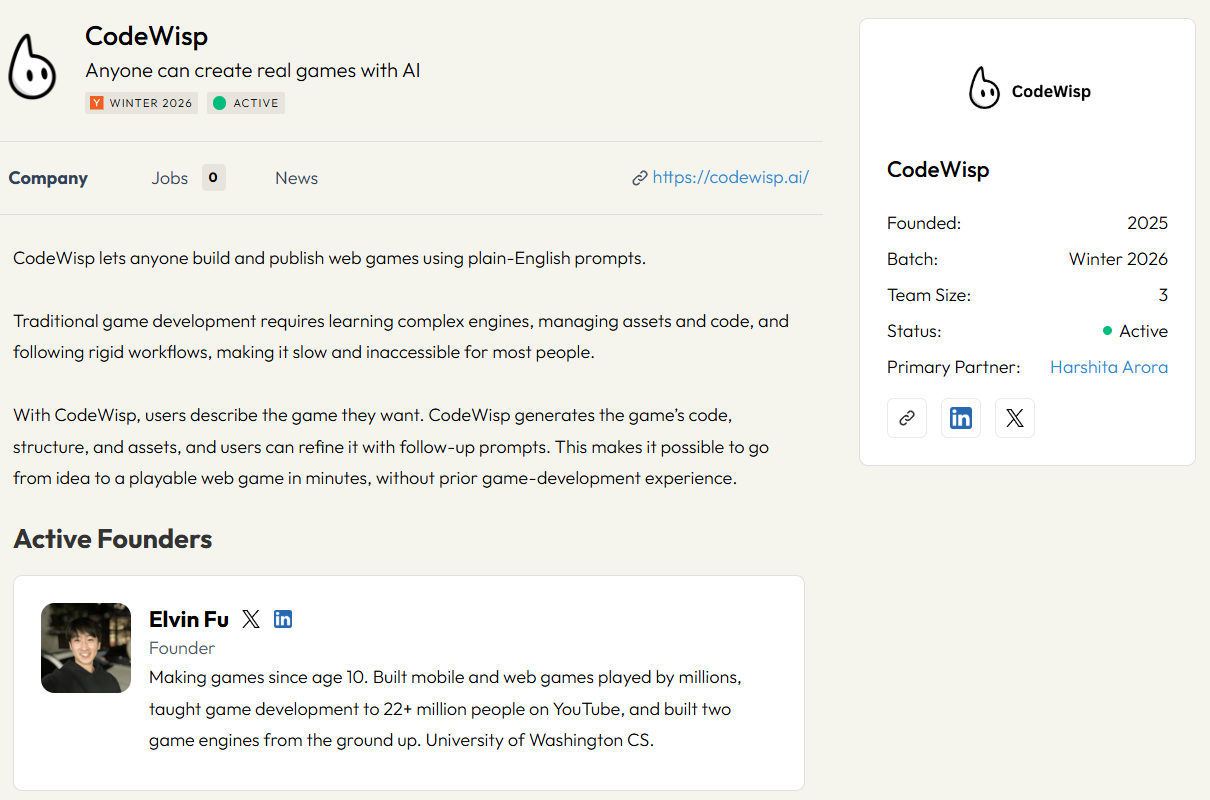Image resolution: width=1210 pixels, height=800 pixels.
Task: Click the CodeWisp logo in the sidebar card
Action: [1028, 90]
